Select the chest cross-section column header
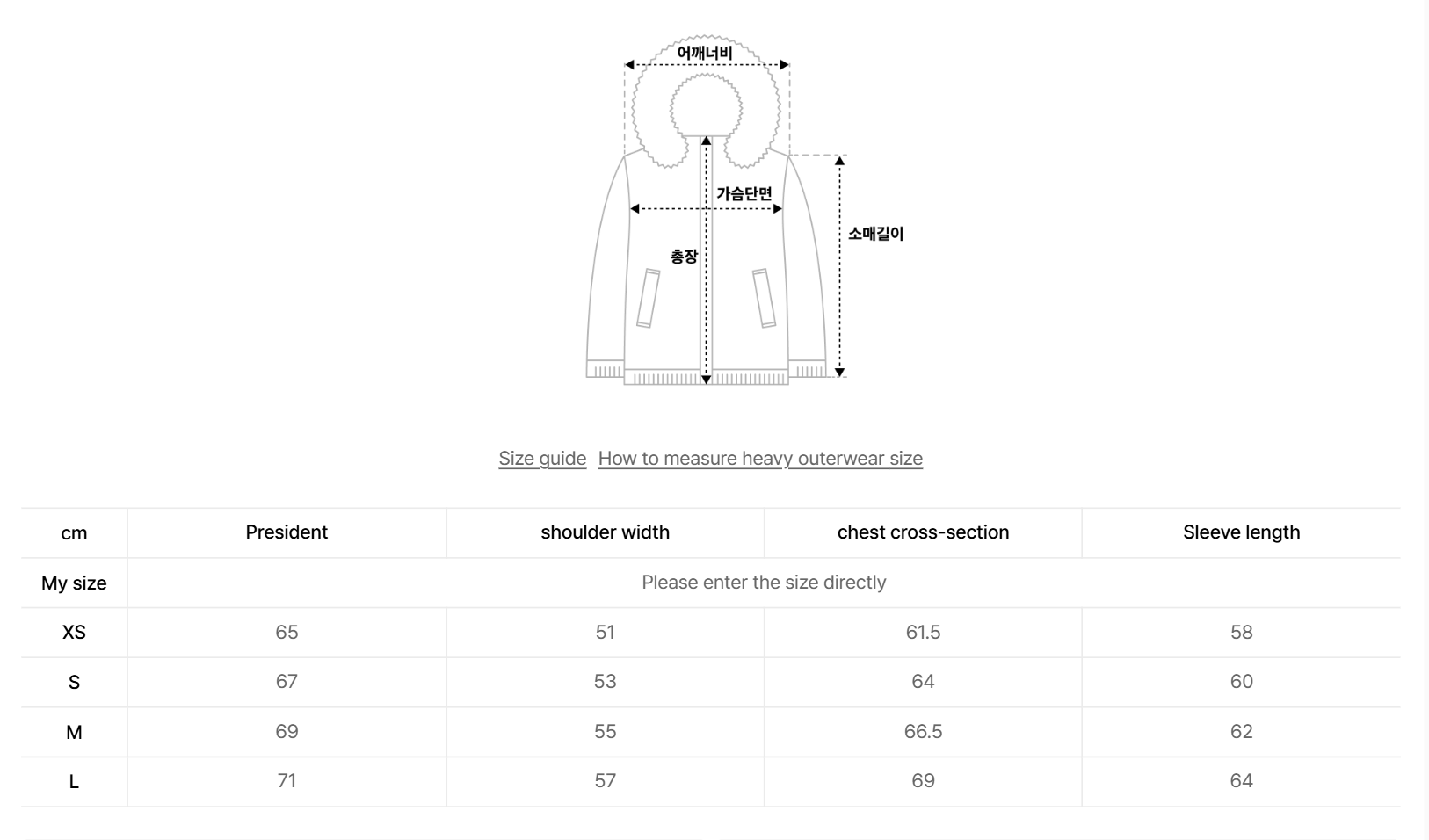 pos(922,532)
